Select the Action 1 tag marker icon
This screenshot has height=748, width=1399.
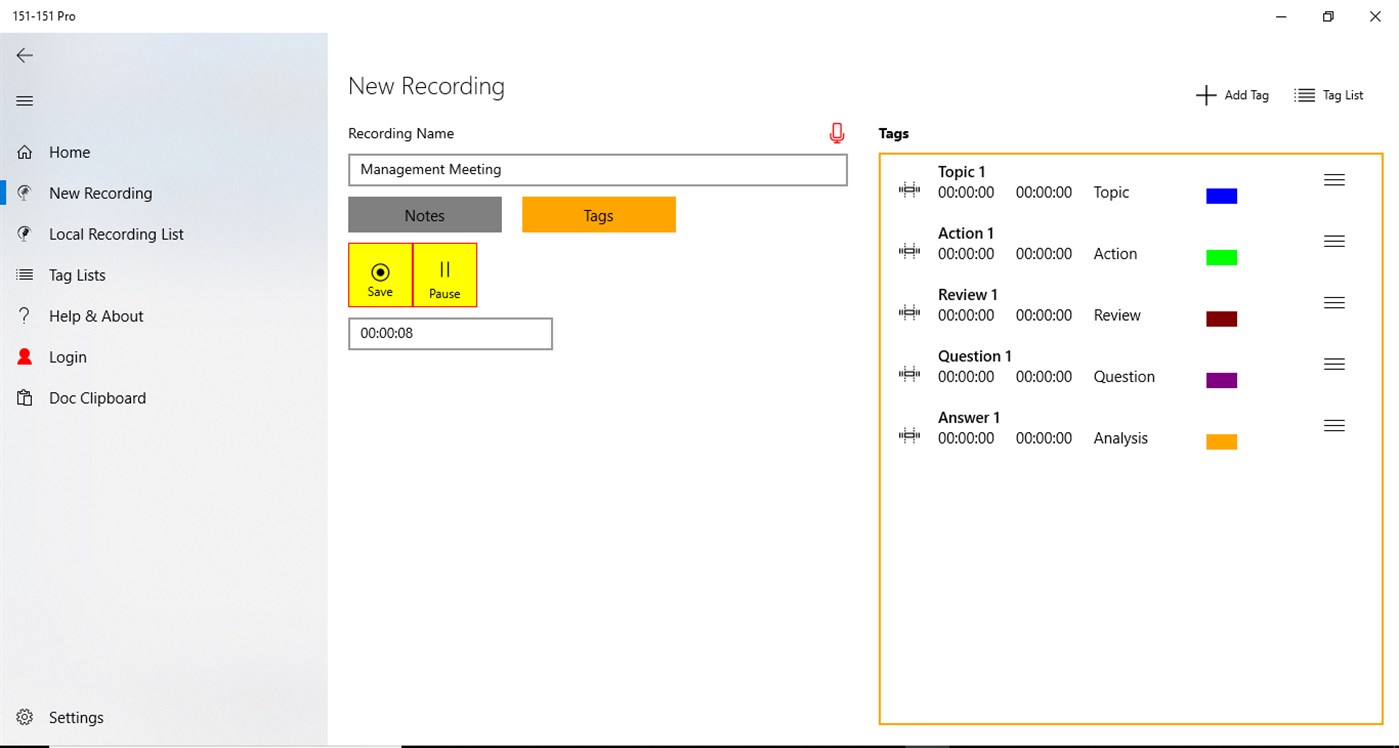(908, 250)
